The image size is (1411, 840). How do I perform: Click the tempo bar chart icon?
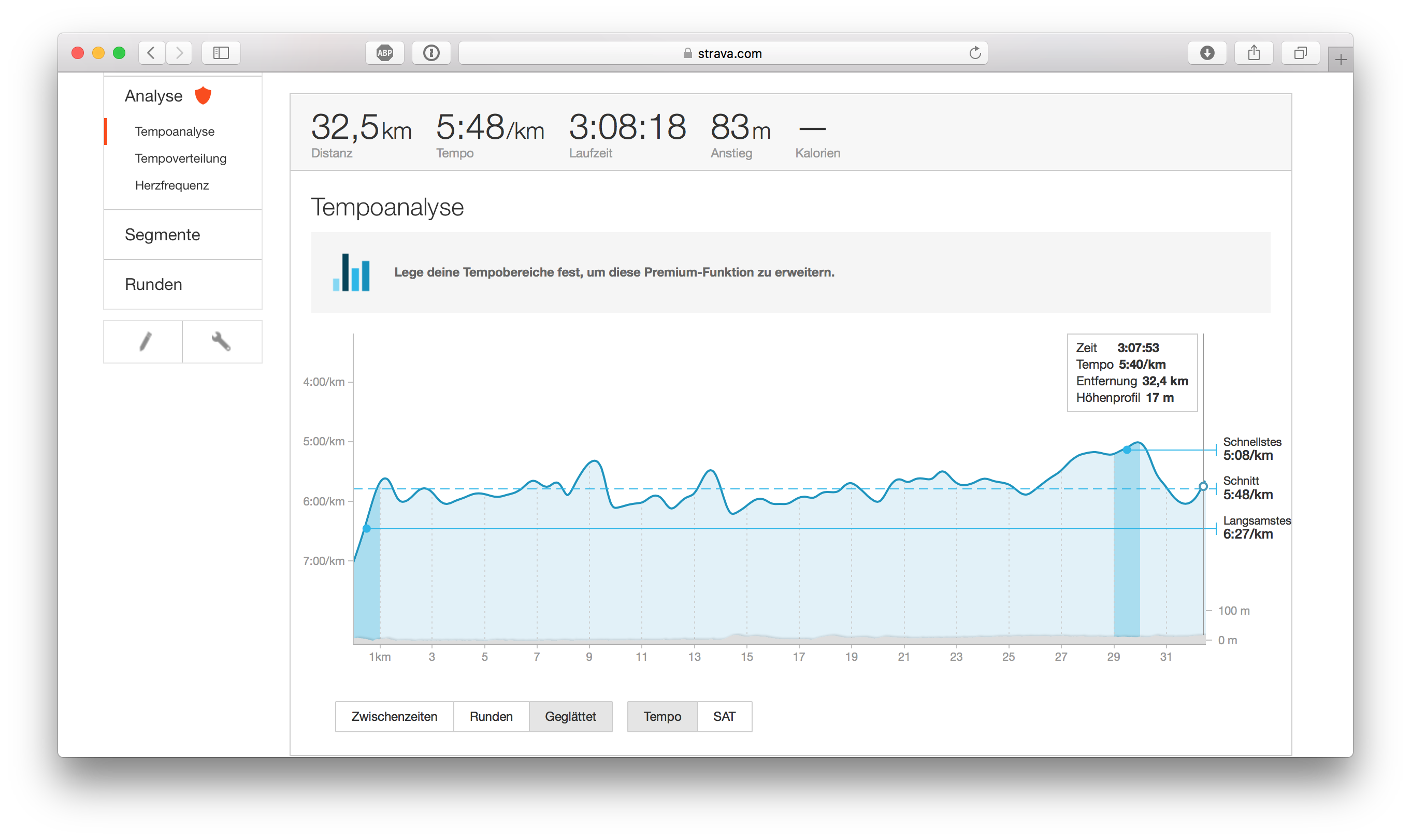(351, 272)
